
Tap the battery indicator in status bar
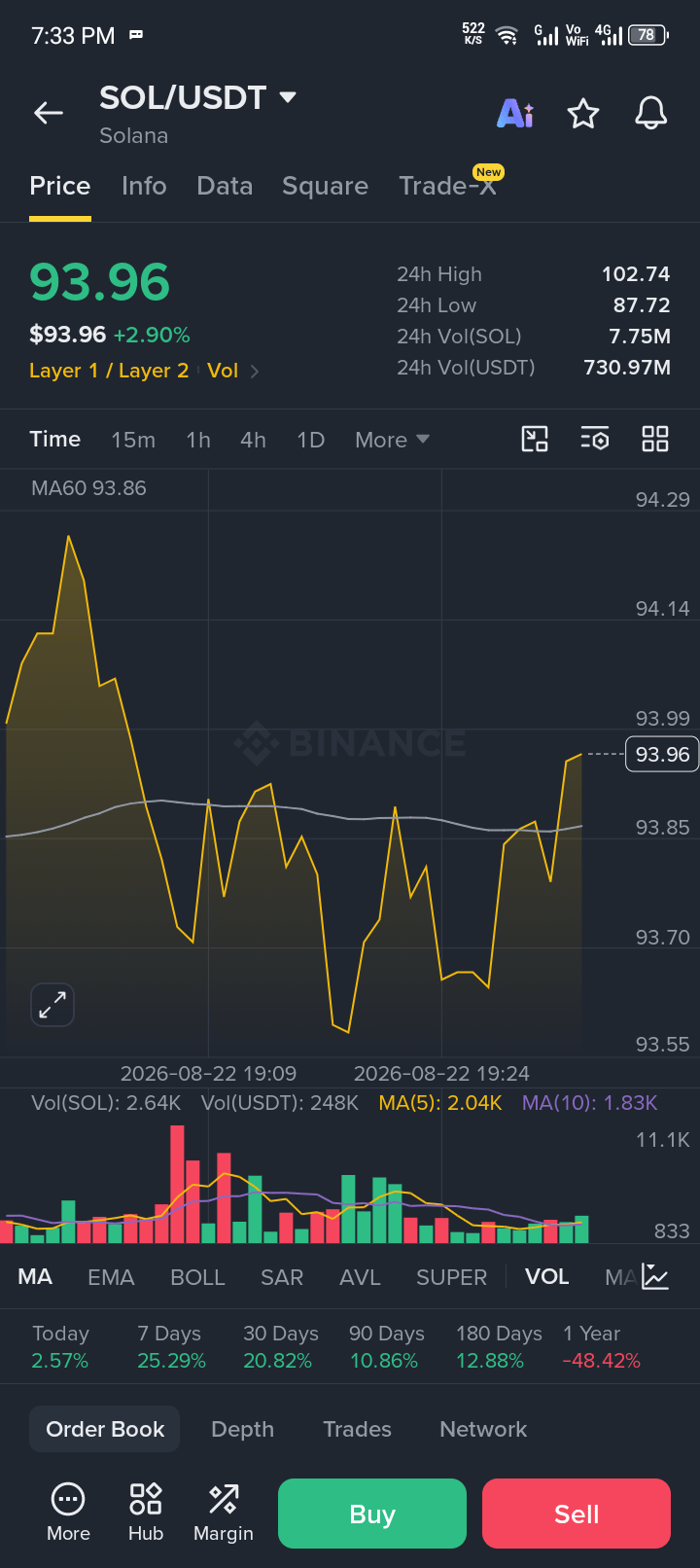click(x=648, y=35)
